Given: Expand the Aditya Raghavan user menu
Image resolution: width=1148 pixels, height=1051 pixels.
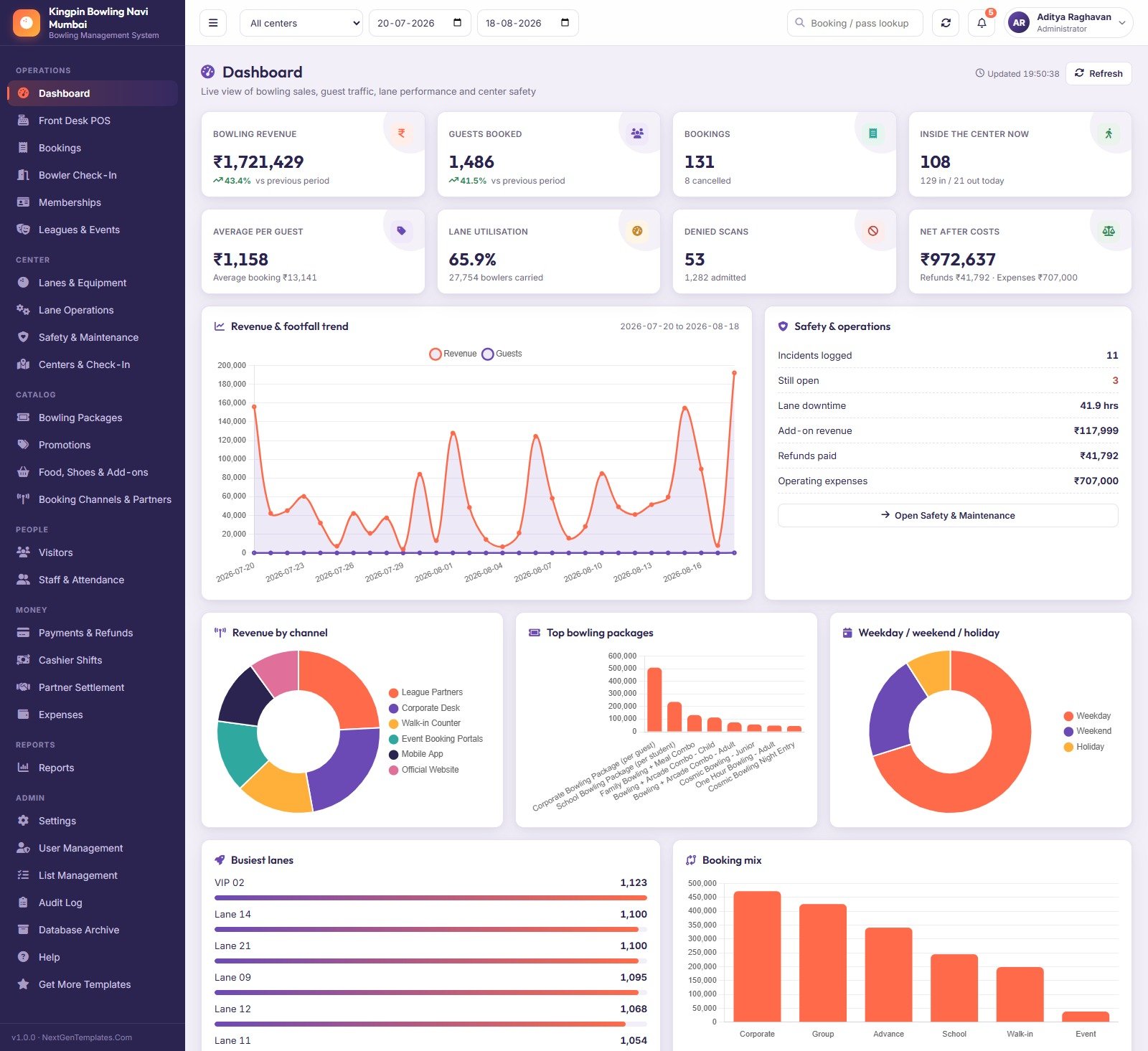Looking at the screenshot, I should coord(1069,23).
